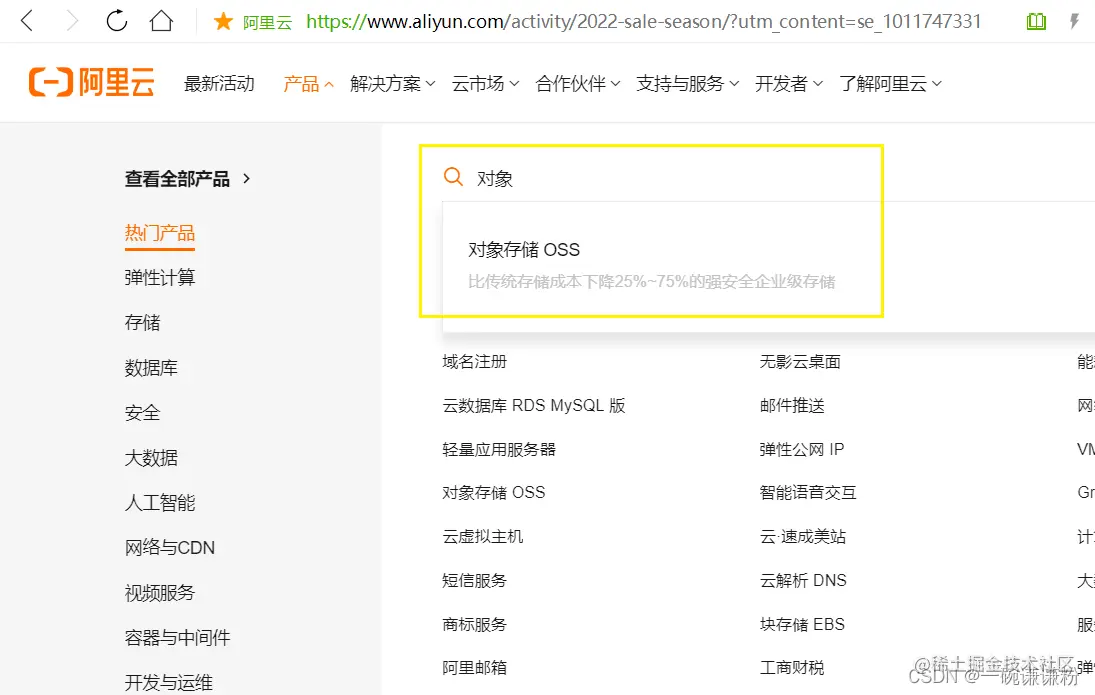Go back with the browser back arrow

point(27,21)
